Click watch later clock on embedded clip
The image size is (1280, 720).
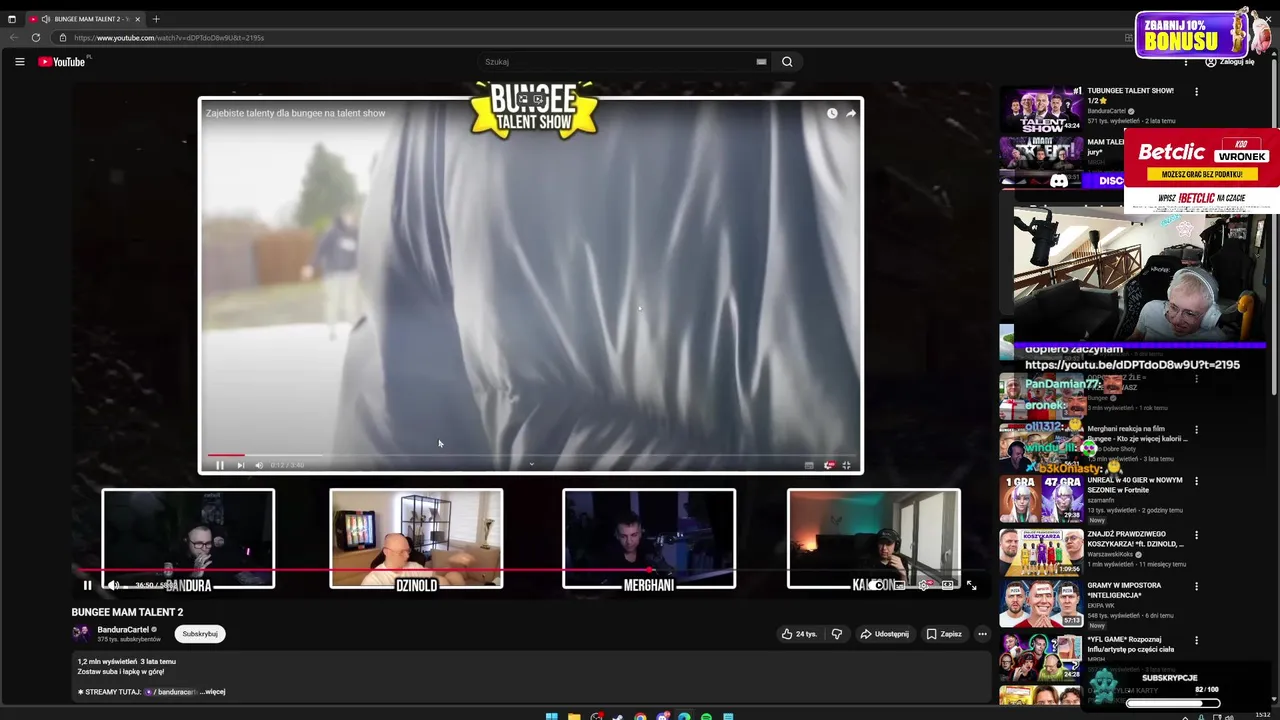[x=832, y=113]
